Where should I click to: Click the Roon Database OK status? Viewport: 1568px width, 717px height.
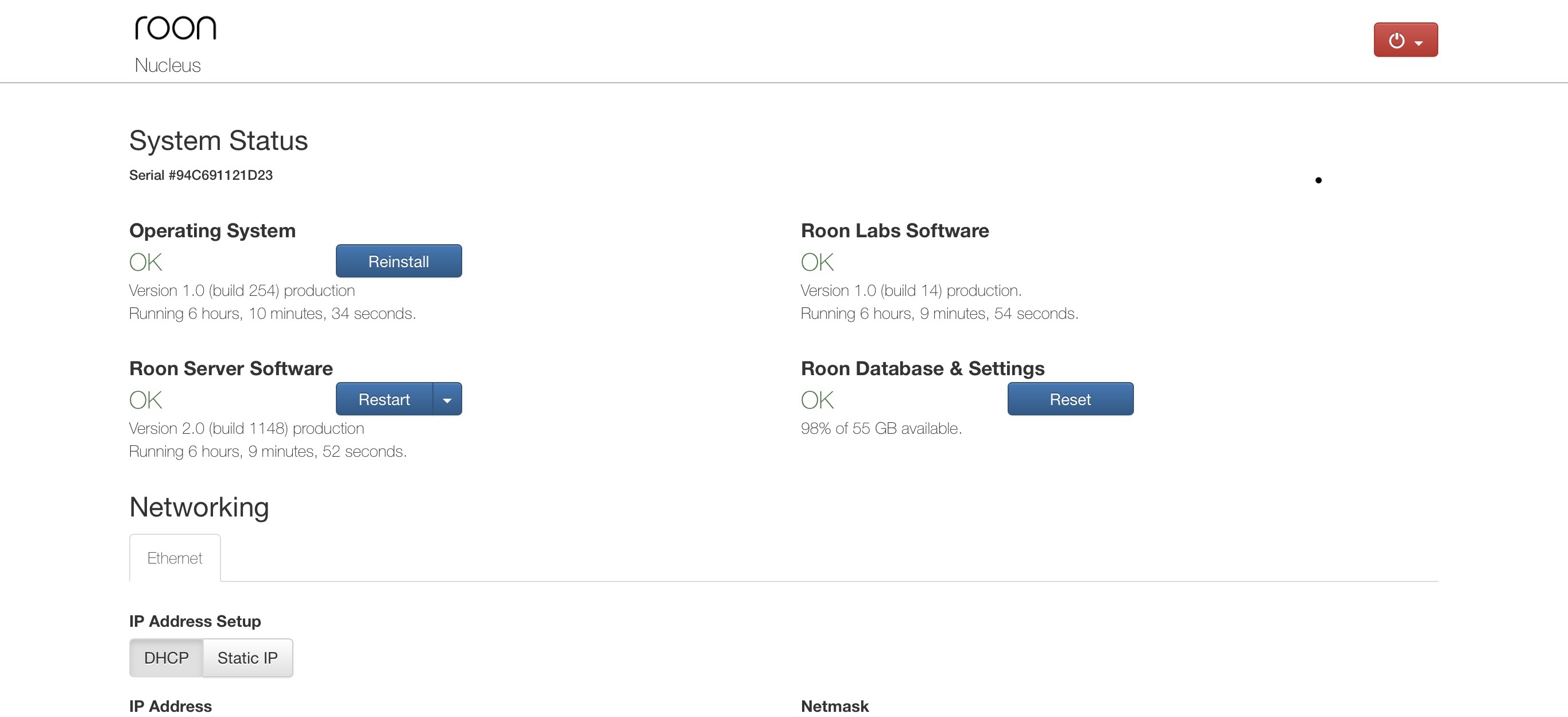[x=817, y=400]
